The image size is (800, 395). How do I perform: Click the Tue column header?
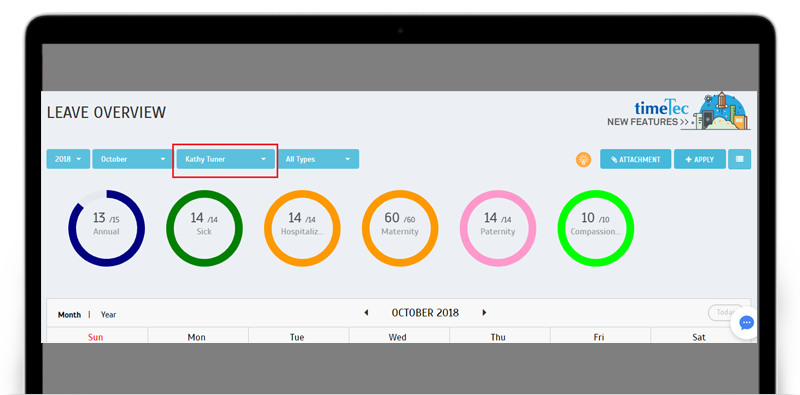tap(297, 337)
